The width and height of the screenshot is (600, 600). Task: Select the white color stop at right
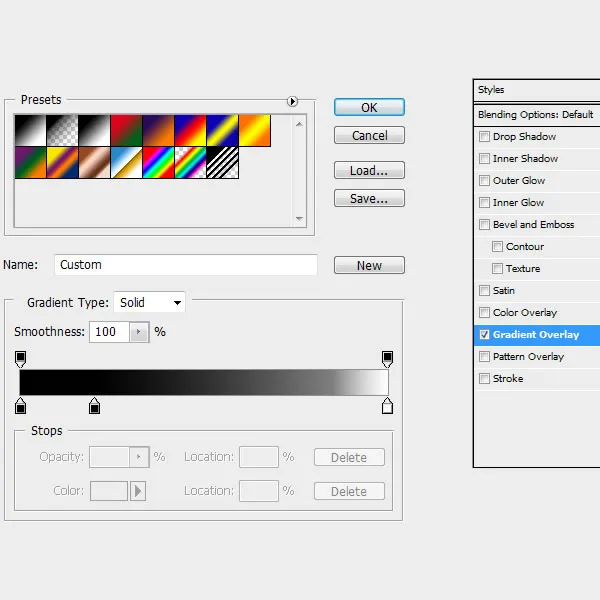(387, 406)
